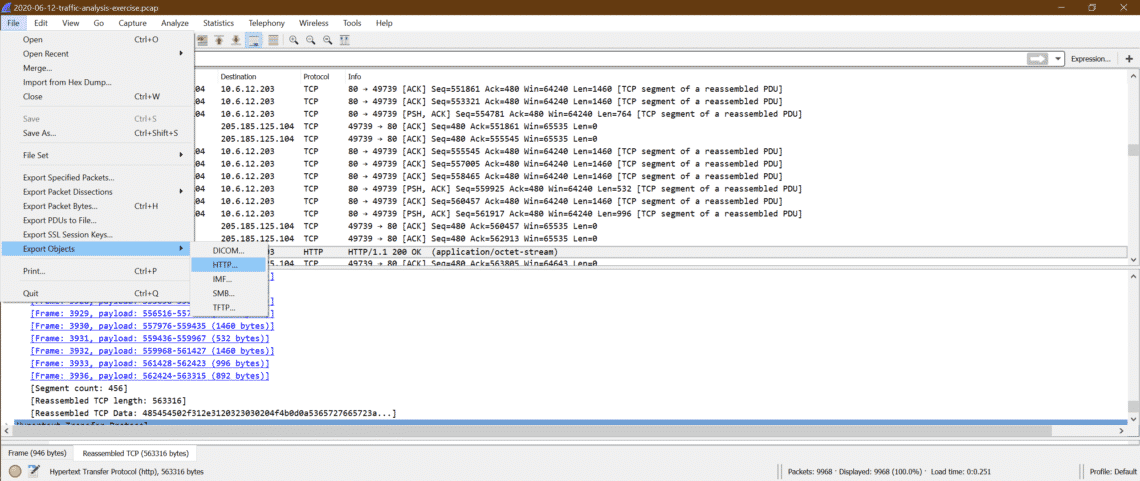Click packet list scrollbar up arrow
This screenshot has height=481, width=1140.
[x=1133, y=76]
